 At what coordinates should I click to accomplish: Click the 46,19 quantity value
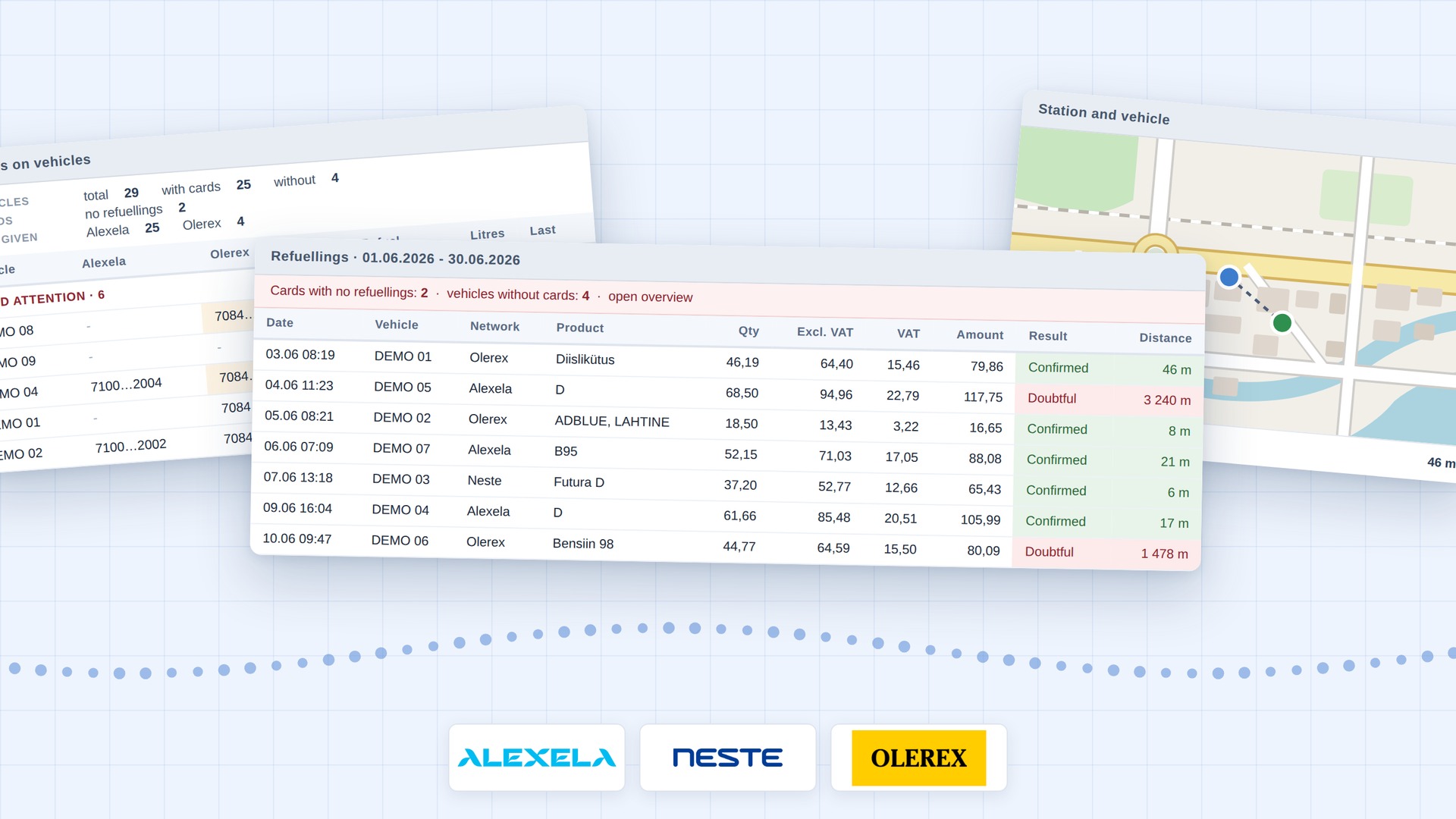[x=742, y=362]
